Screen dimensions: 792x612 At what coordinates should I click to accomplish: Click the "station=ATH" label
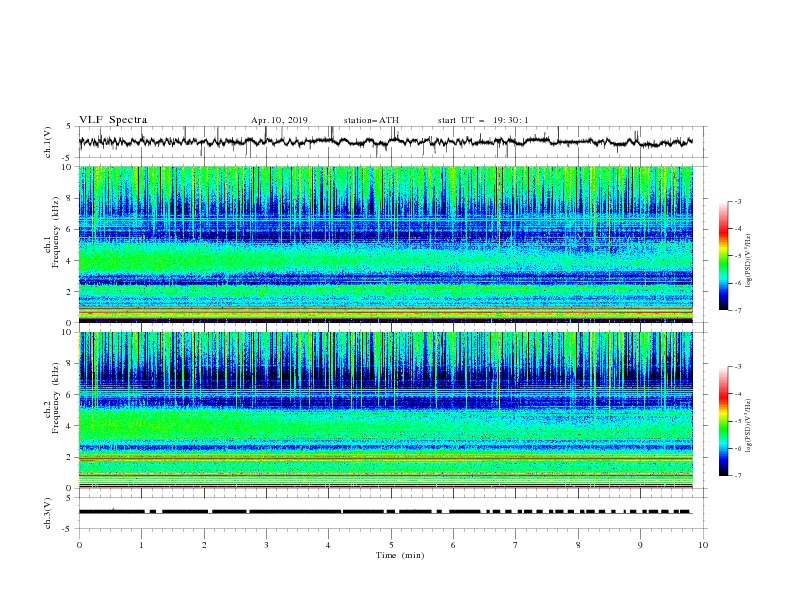pyautogui.click(x=371, y=120)
